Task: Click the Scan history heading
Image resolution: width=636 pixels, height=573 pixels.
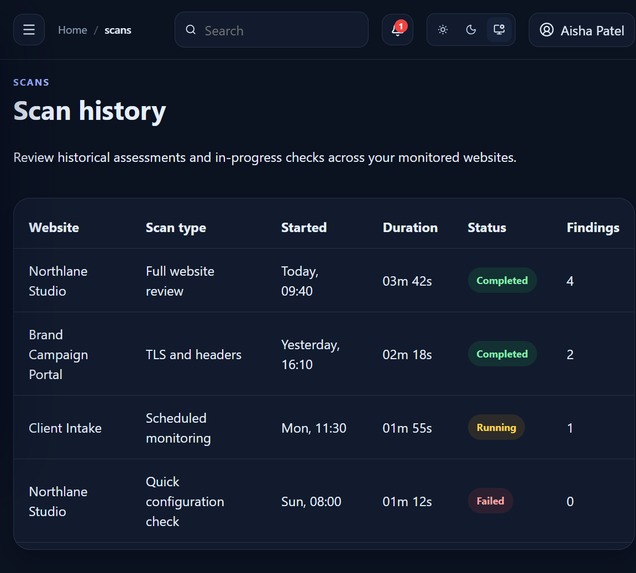Action: click(x=90, y=111)
